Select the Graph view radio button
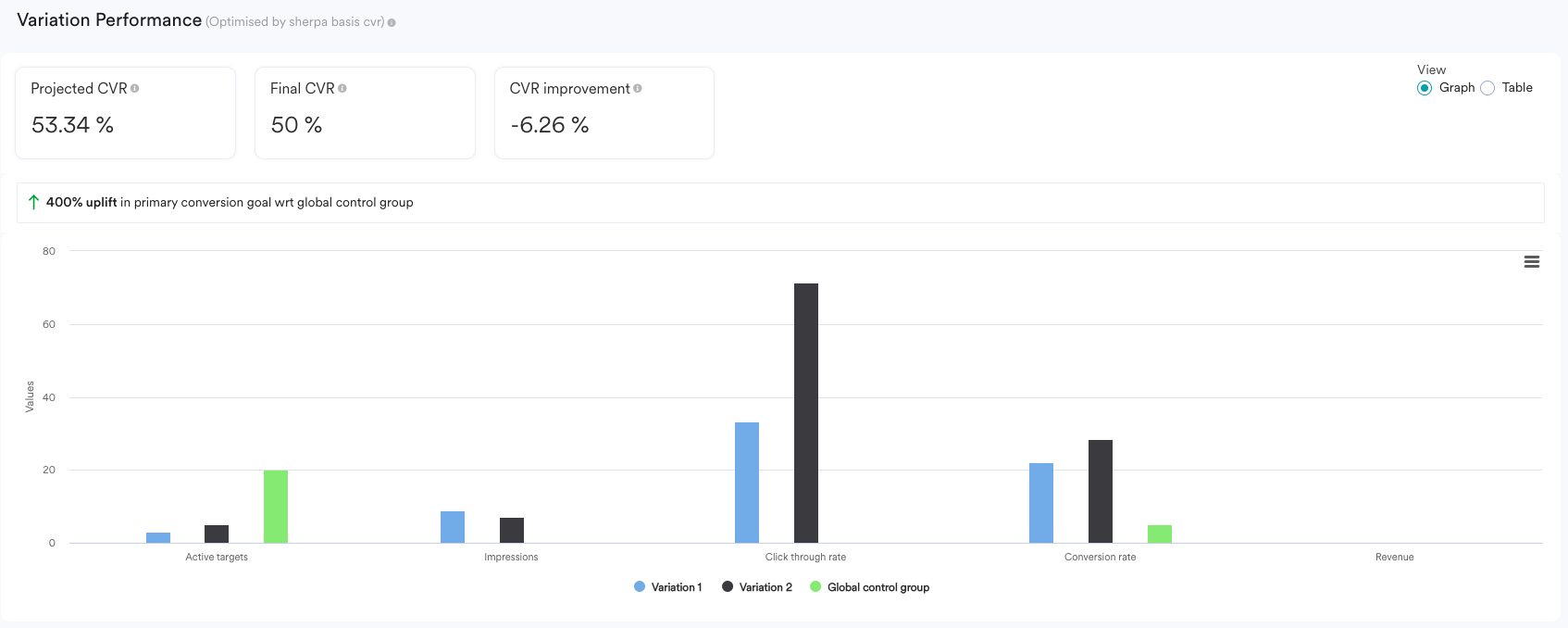 (x=1425, y=88)
